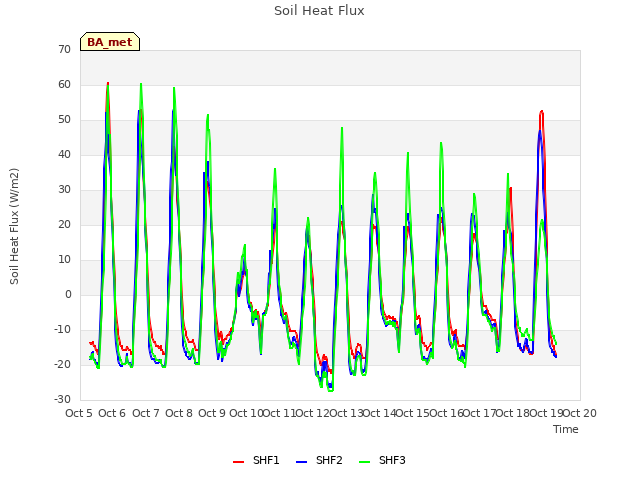Click the Oct 8 x-axis tick label

pyautogui.click(x=179, y=413)
